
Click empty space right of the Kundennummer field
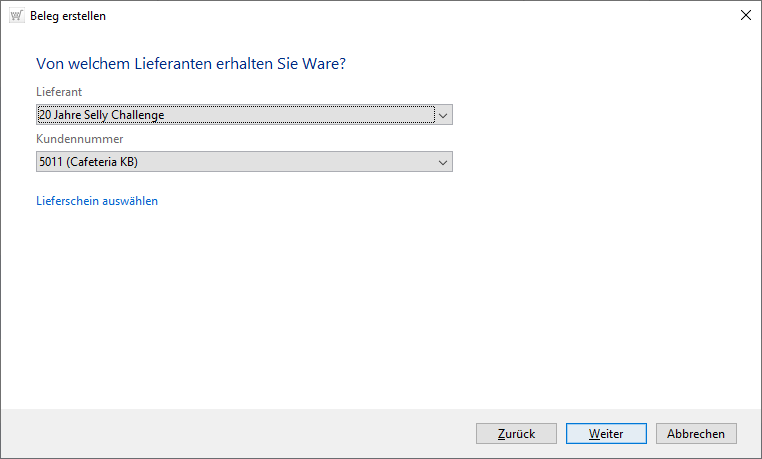pyautogui.click(x=600, y=162)
